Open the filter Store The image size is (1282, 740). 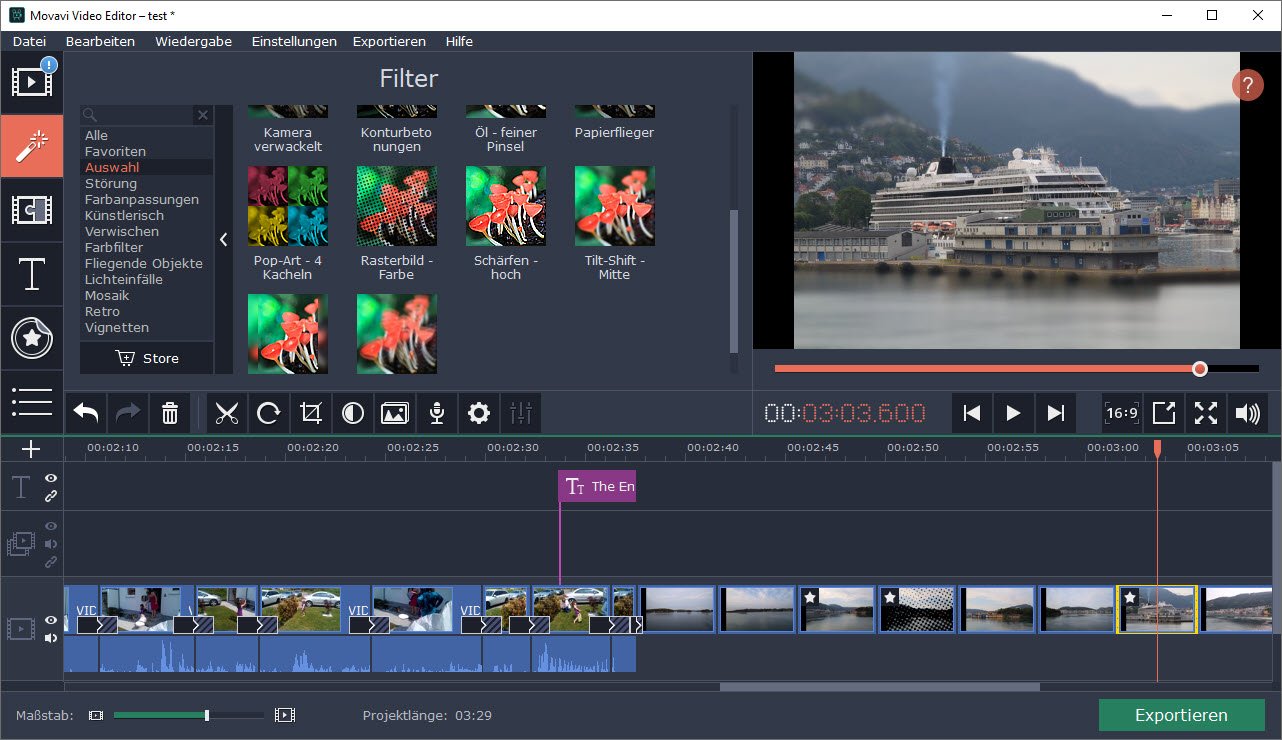click(x=147, y=358)
